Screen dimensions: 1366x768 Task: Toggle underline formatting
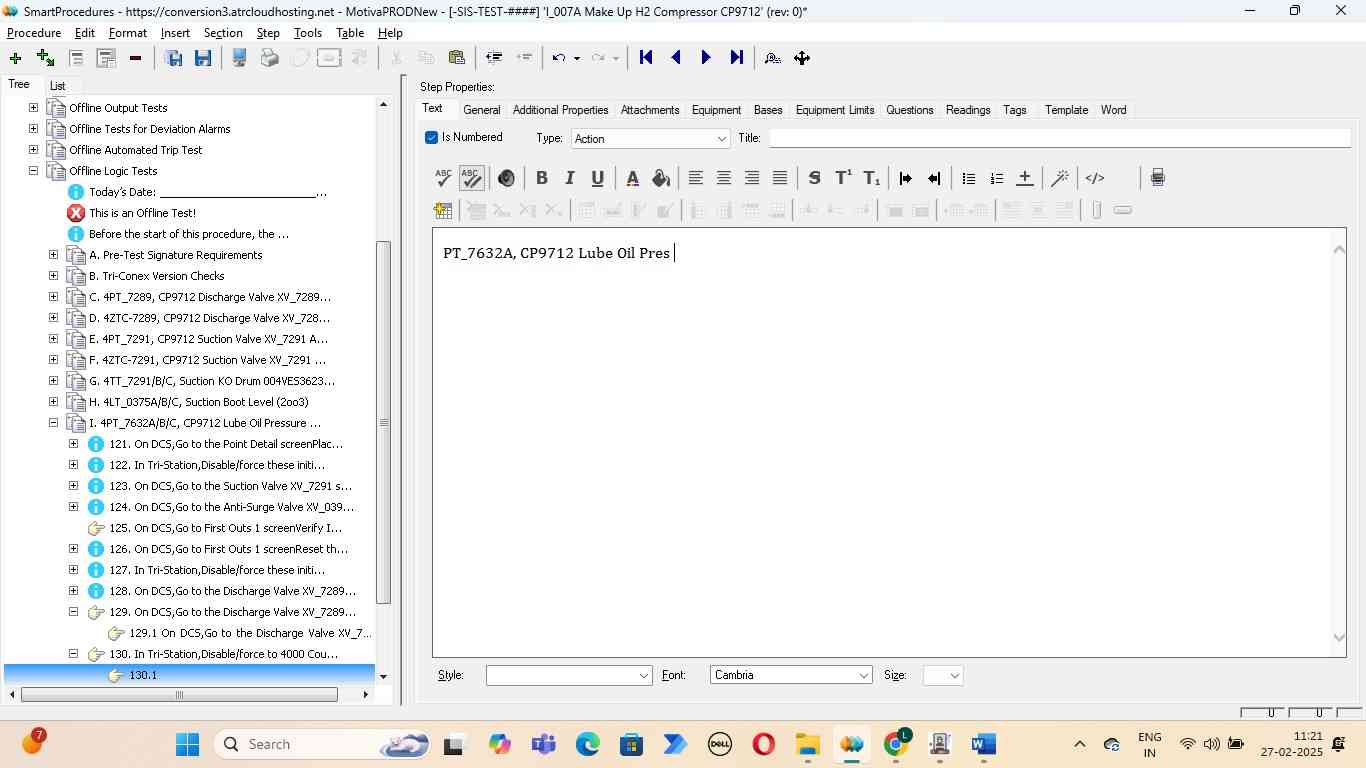597,178
